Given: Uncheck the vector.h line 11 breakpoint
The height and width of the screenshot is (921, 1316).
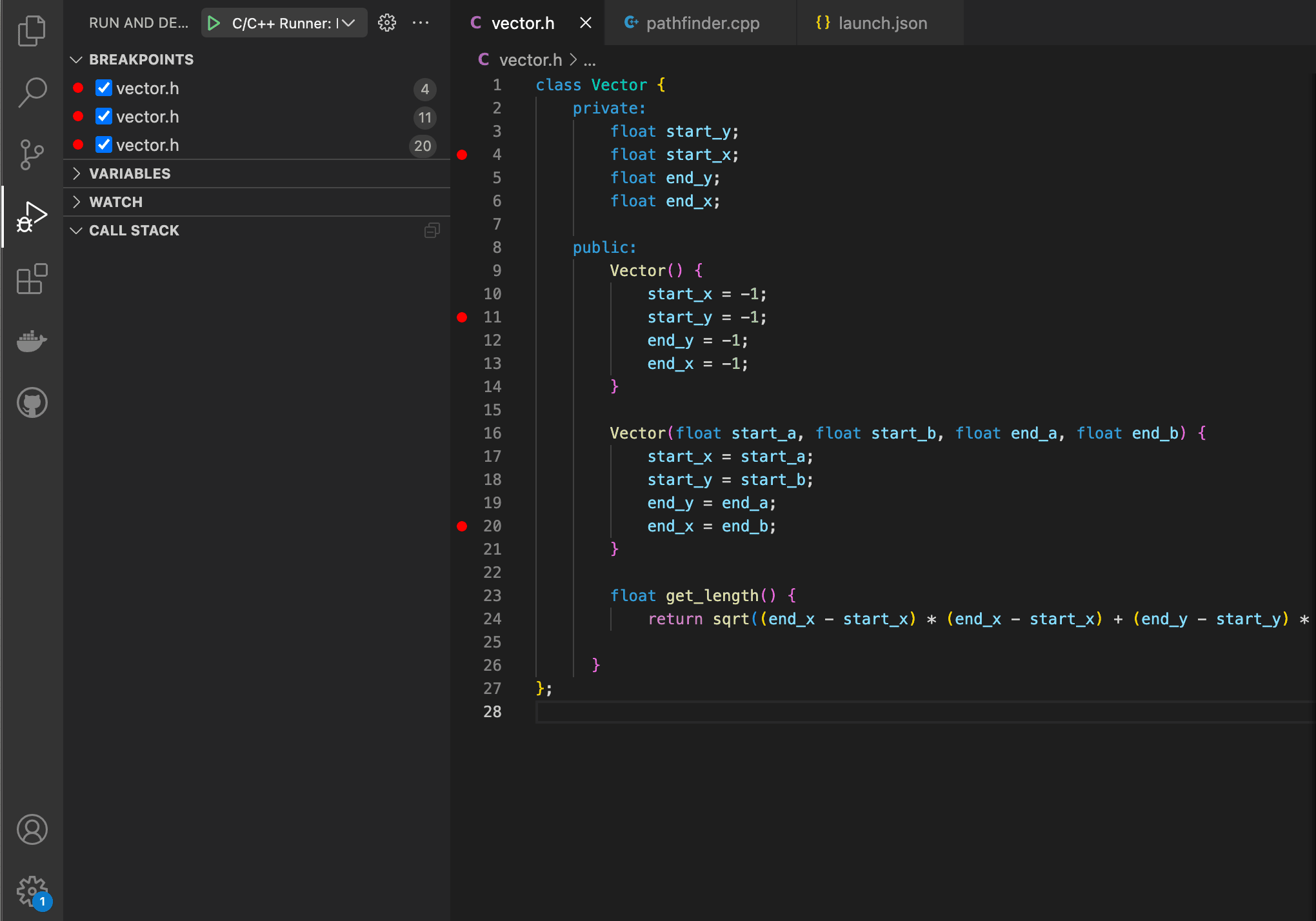Looking at the screenshot, I should click(x=104, y=117).
